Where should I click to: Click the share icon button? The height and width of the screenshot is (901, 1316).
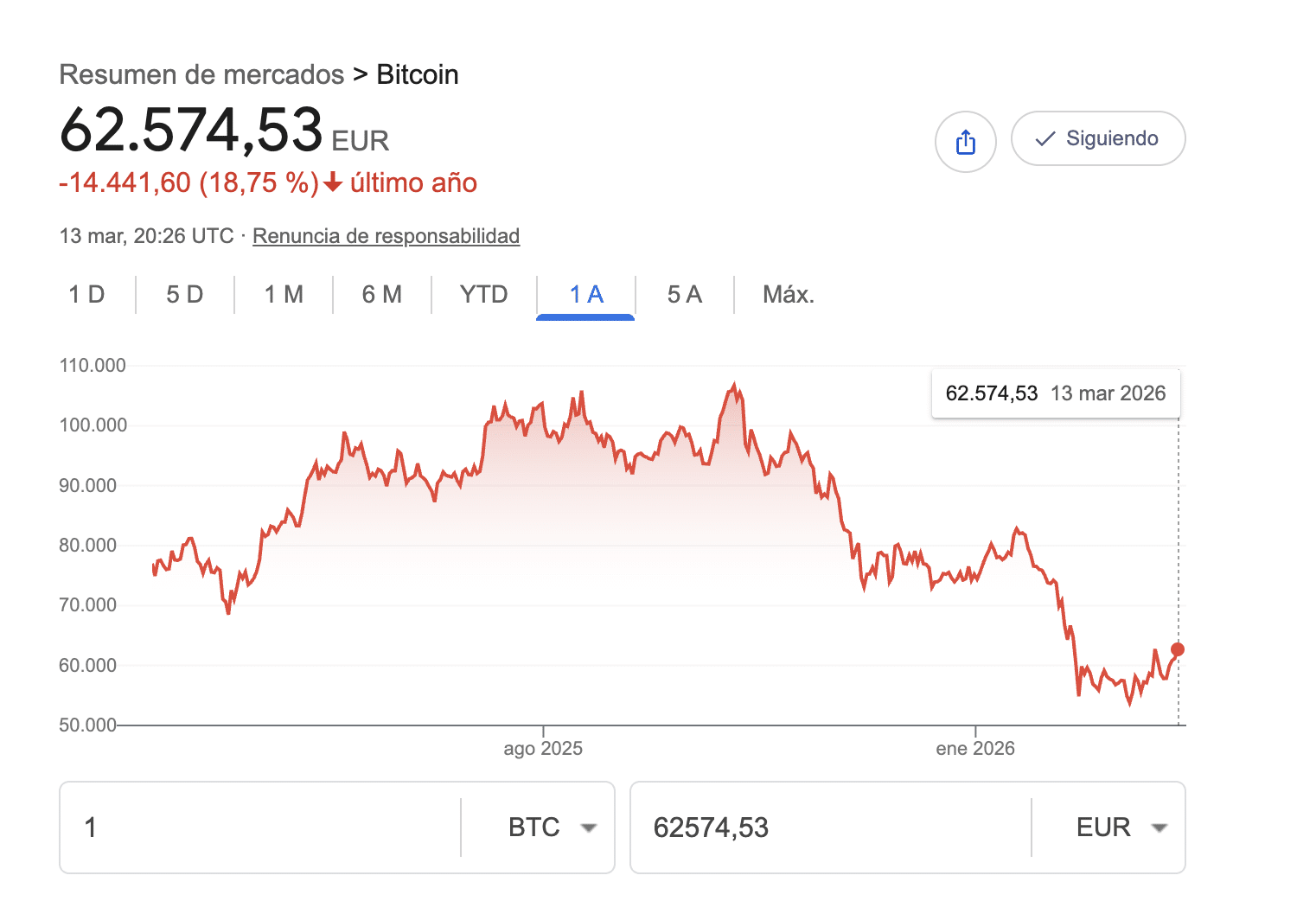click(x=965, y=142)
